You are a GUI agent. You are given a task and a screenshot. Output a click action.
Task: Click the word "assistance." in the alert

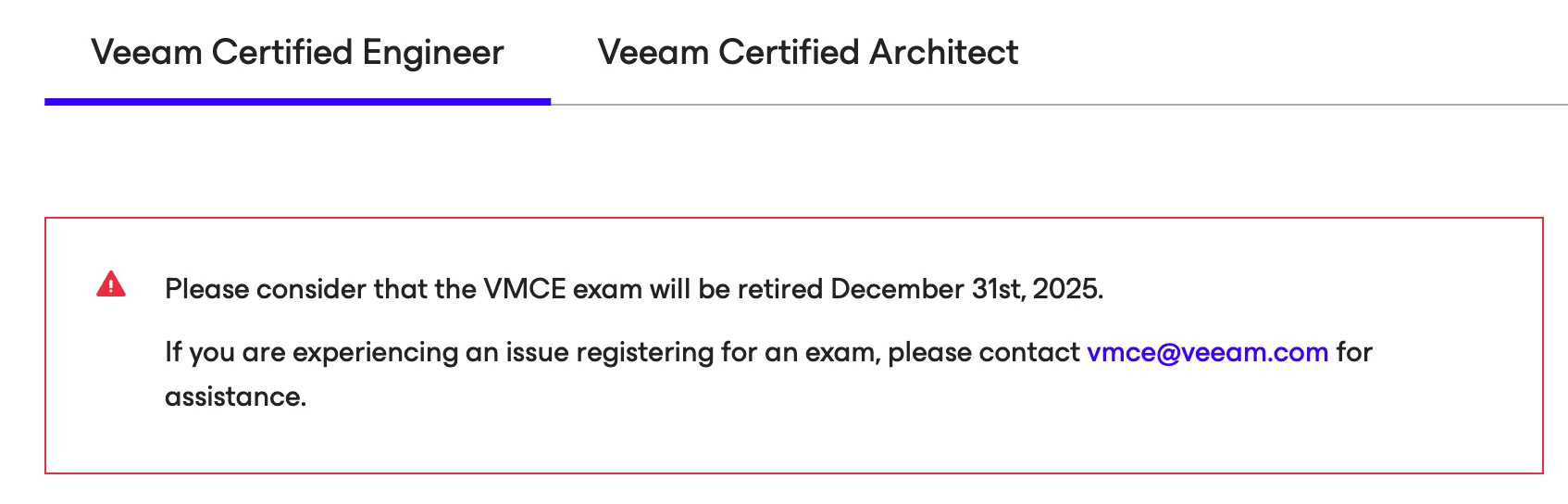(x=235, y=397)
